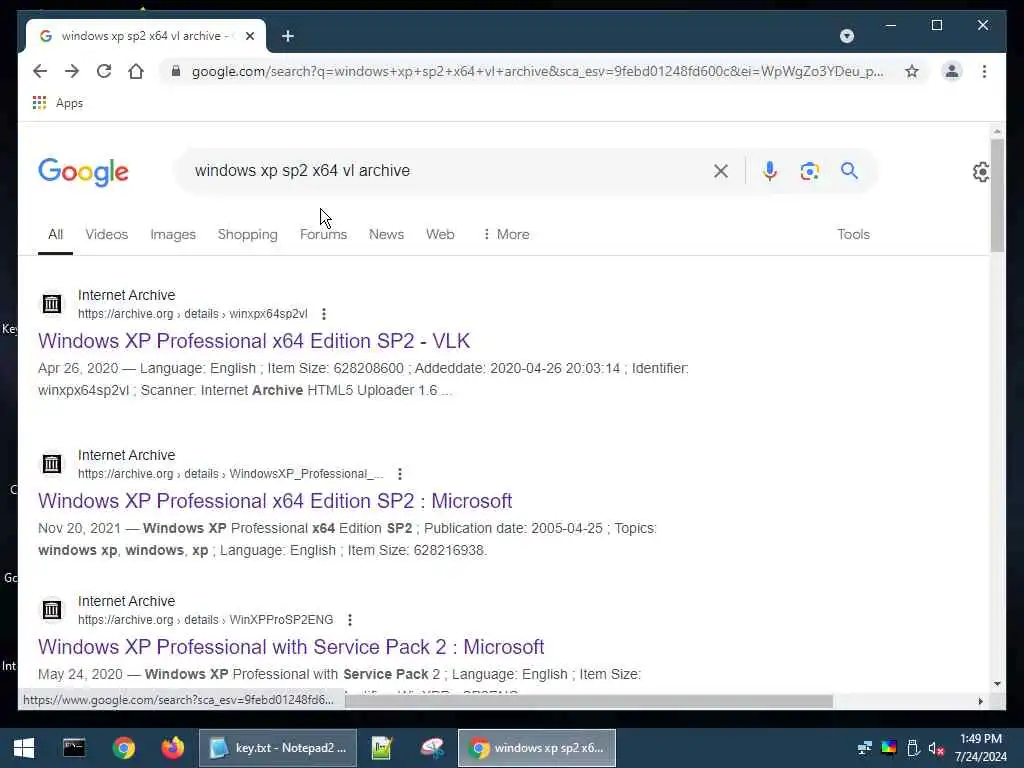
Task: Open the taskbar clock and date
Action: click(980, 748)
